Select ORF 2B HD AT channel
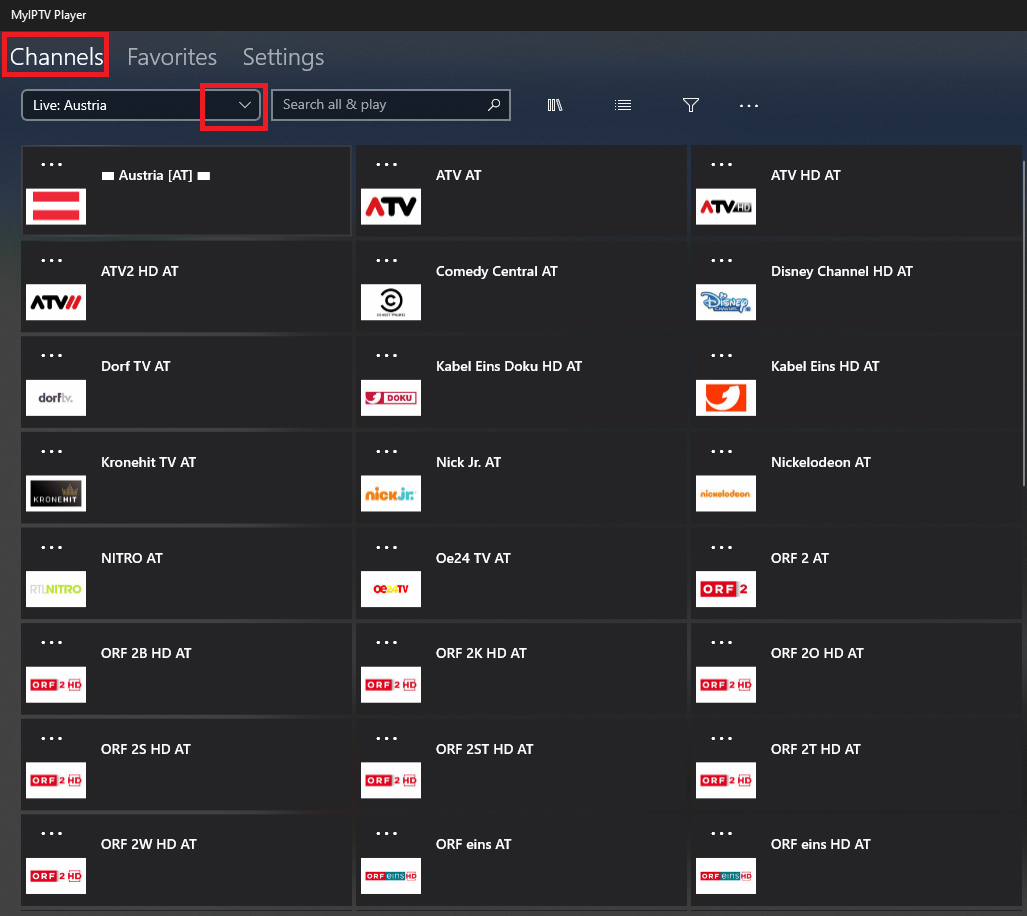 click(187, 669)
